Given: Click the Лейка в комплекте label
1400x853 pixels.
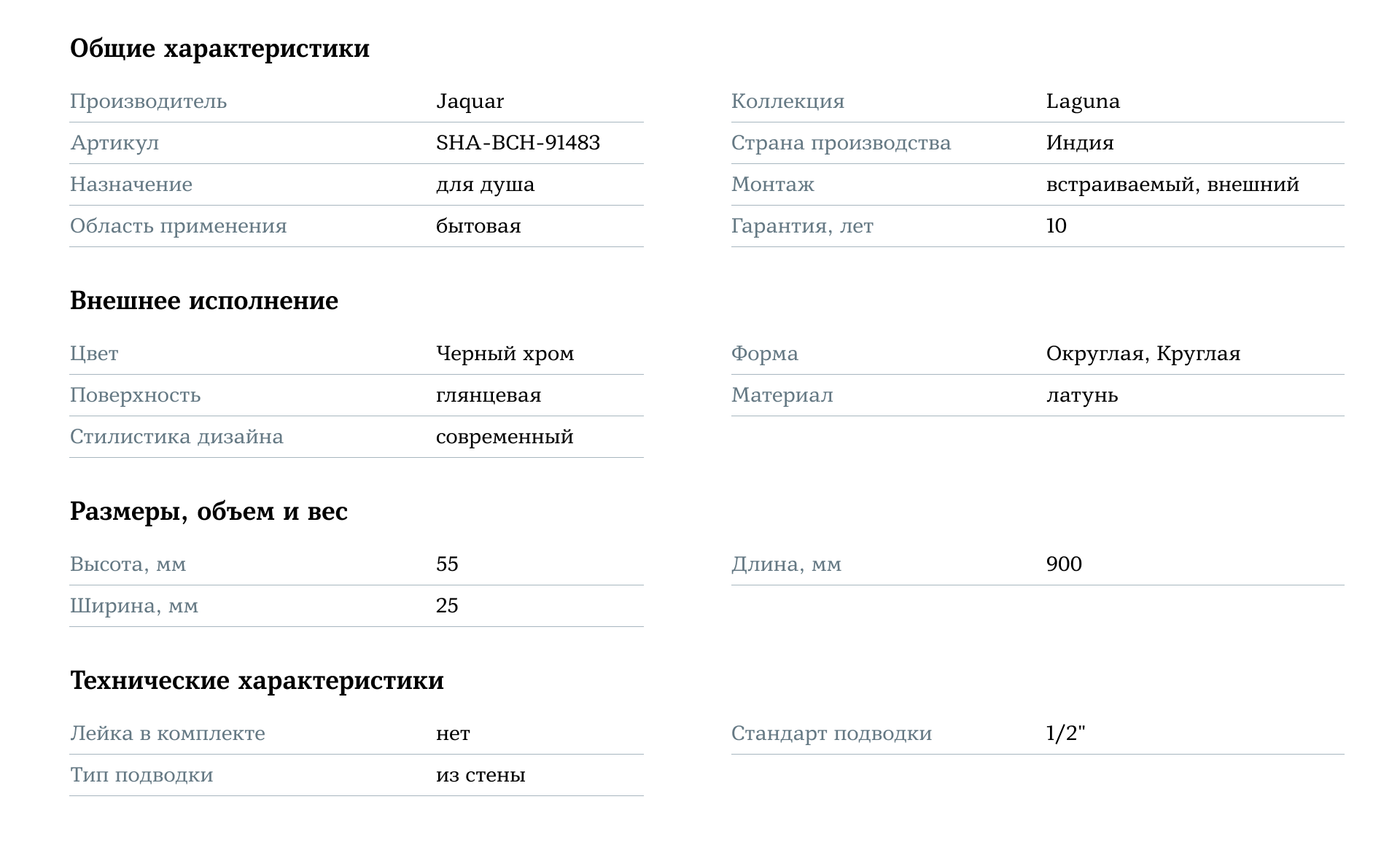Looking at the screenshot, I should pos(168,733).
